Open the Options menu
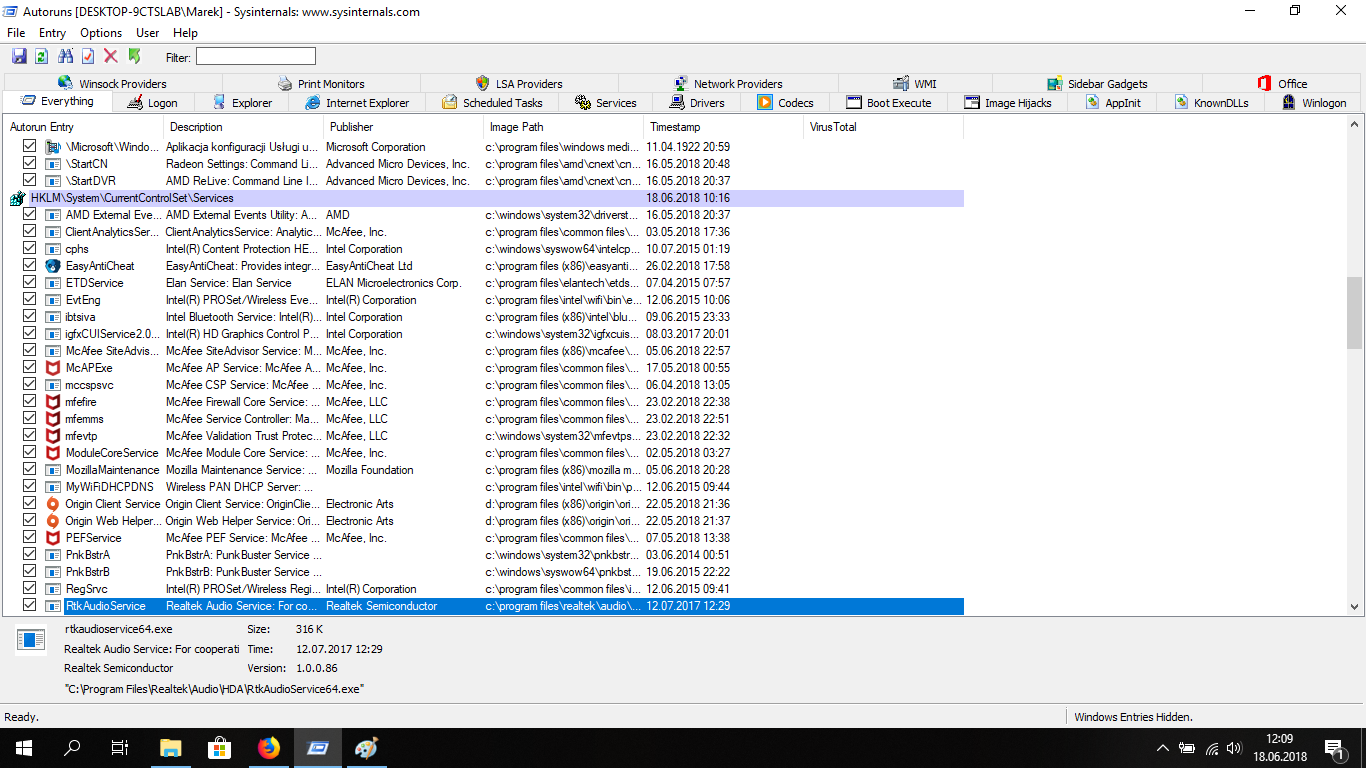 (x=101, y=33)
